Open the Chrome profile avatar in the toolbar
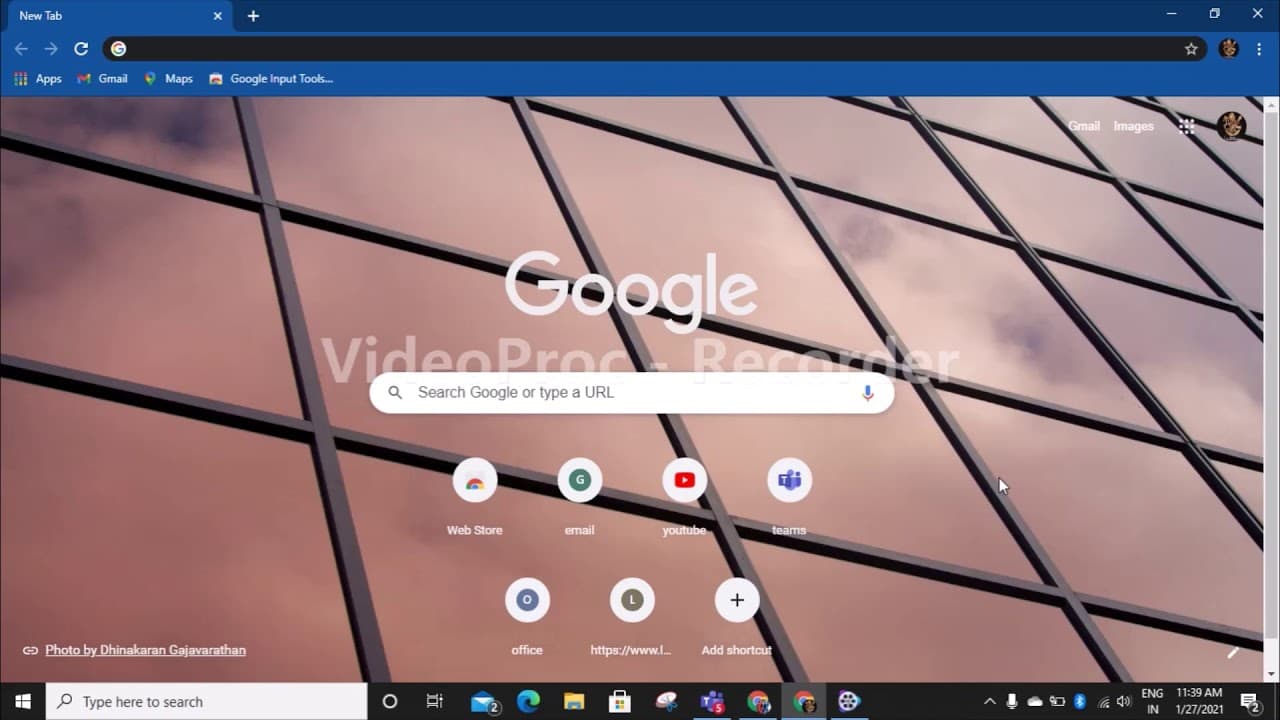The image size is (1280, 720). tap(1229, 48)
